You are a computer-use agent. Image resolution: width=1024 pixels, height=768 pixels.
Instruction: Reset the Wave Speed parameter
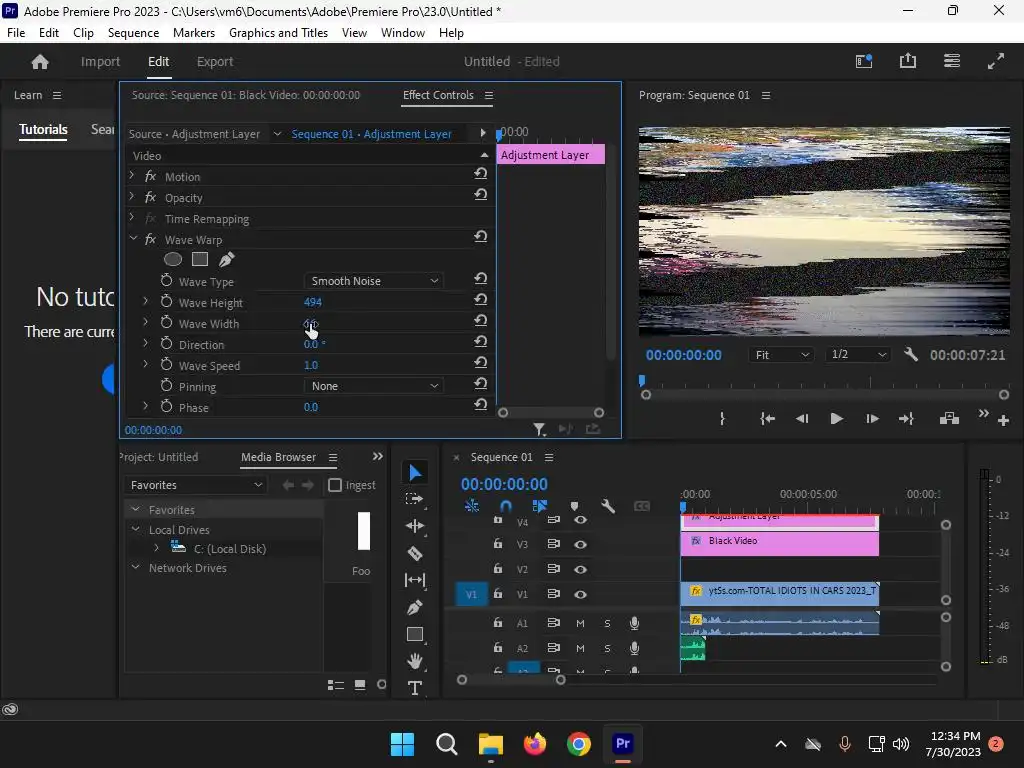coord(481,362)
